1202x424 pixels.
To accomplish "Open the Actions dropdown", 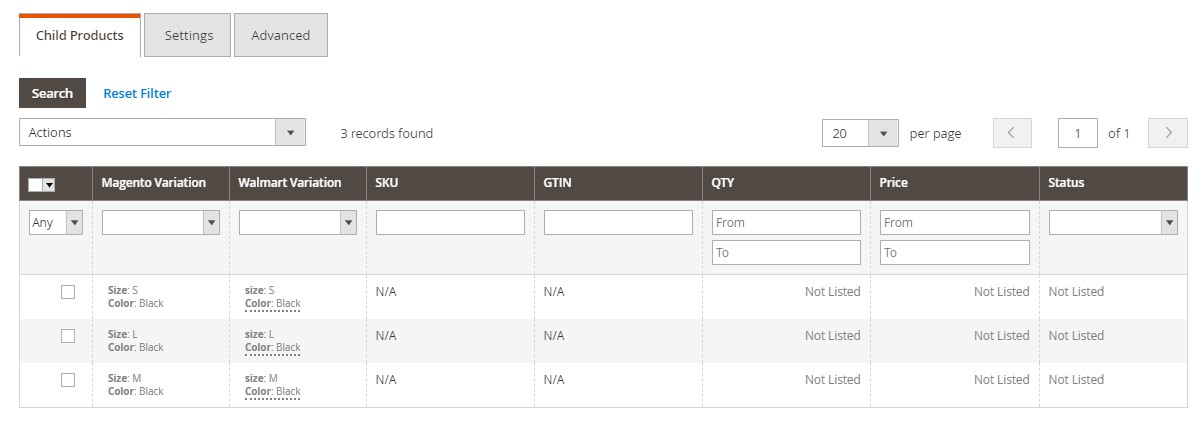I will pos(162,132).
